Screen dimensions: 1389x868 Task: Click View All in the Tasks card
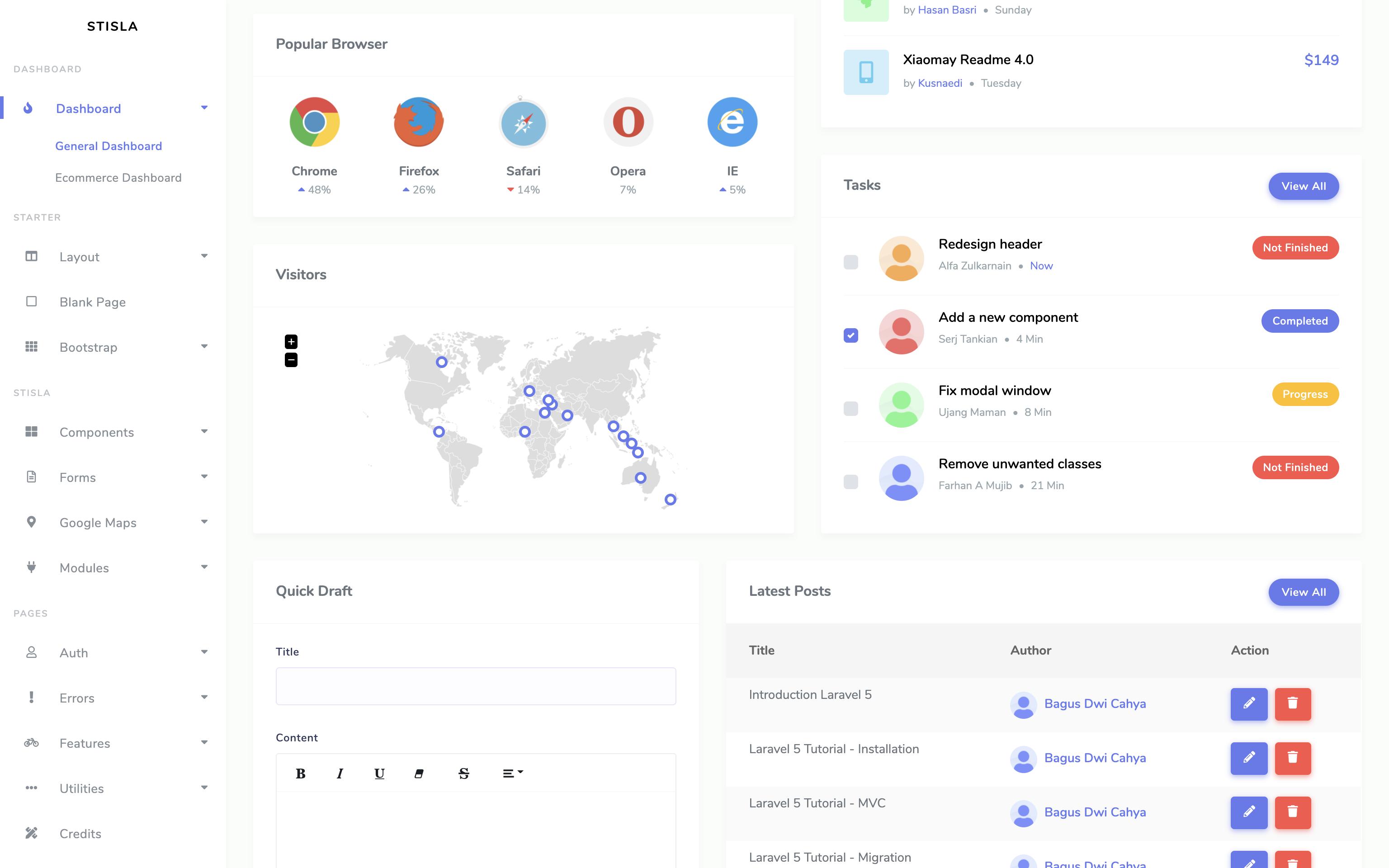[x=1304, y=186]
